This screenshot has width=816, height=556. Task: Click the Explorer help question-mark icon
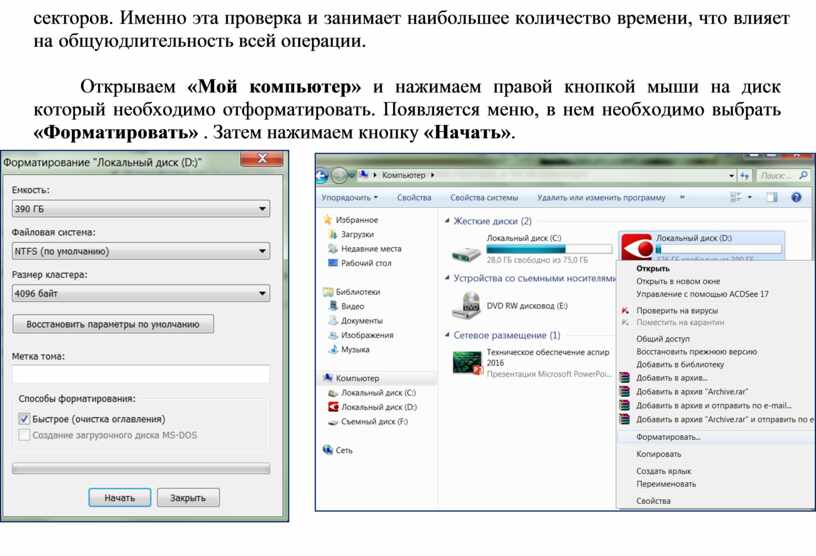tap(797, 198)
